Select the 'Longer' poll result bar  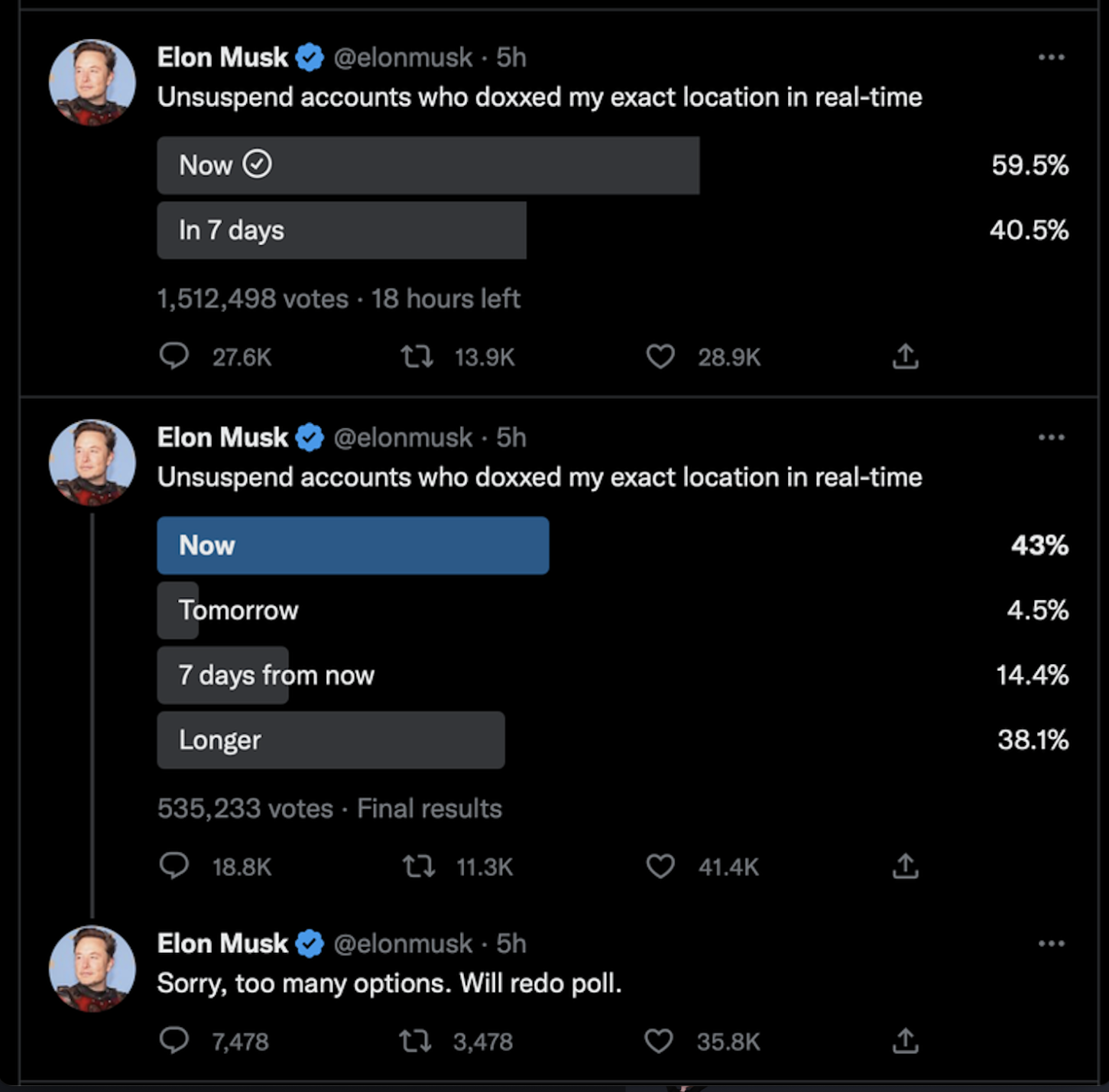(330, 740)
